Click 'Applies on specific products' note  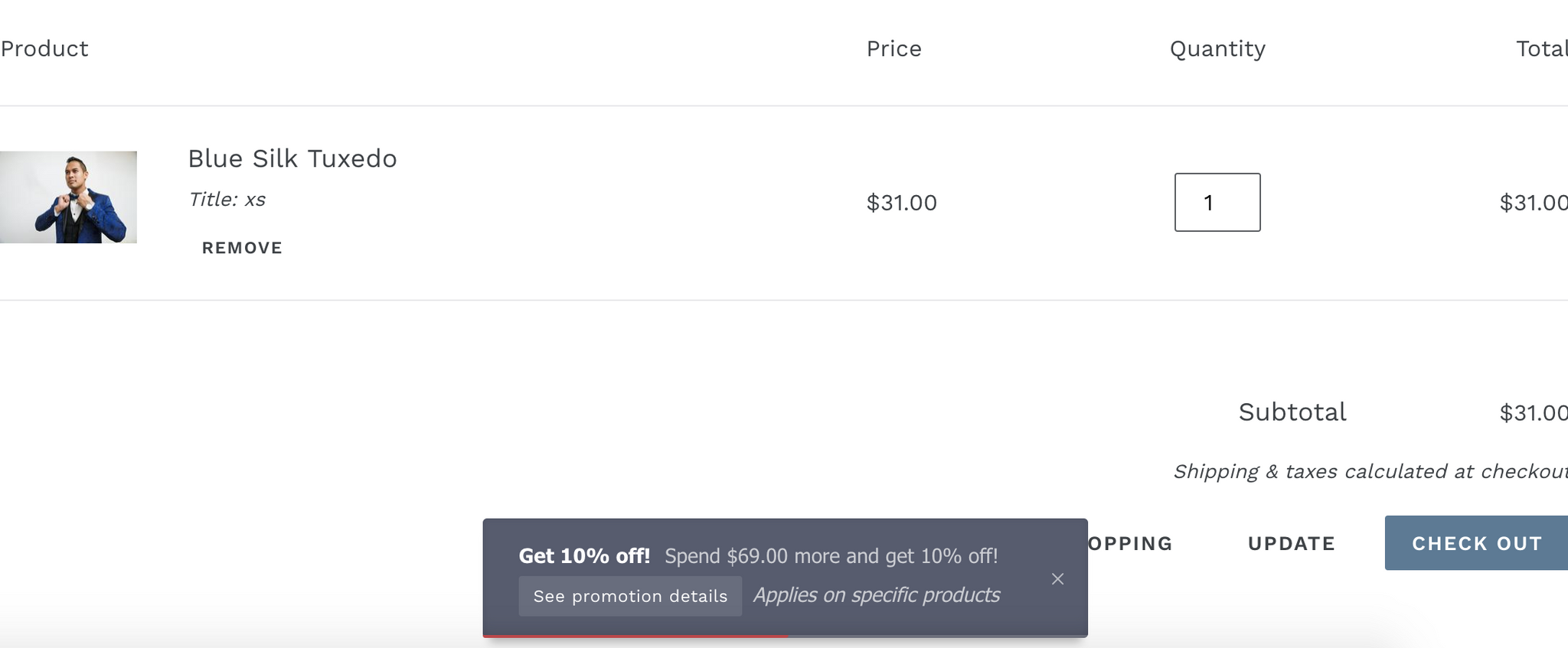coord(877,595)
